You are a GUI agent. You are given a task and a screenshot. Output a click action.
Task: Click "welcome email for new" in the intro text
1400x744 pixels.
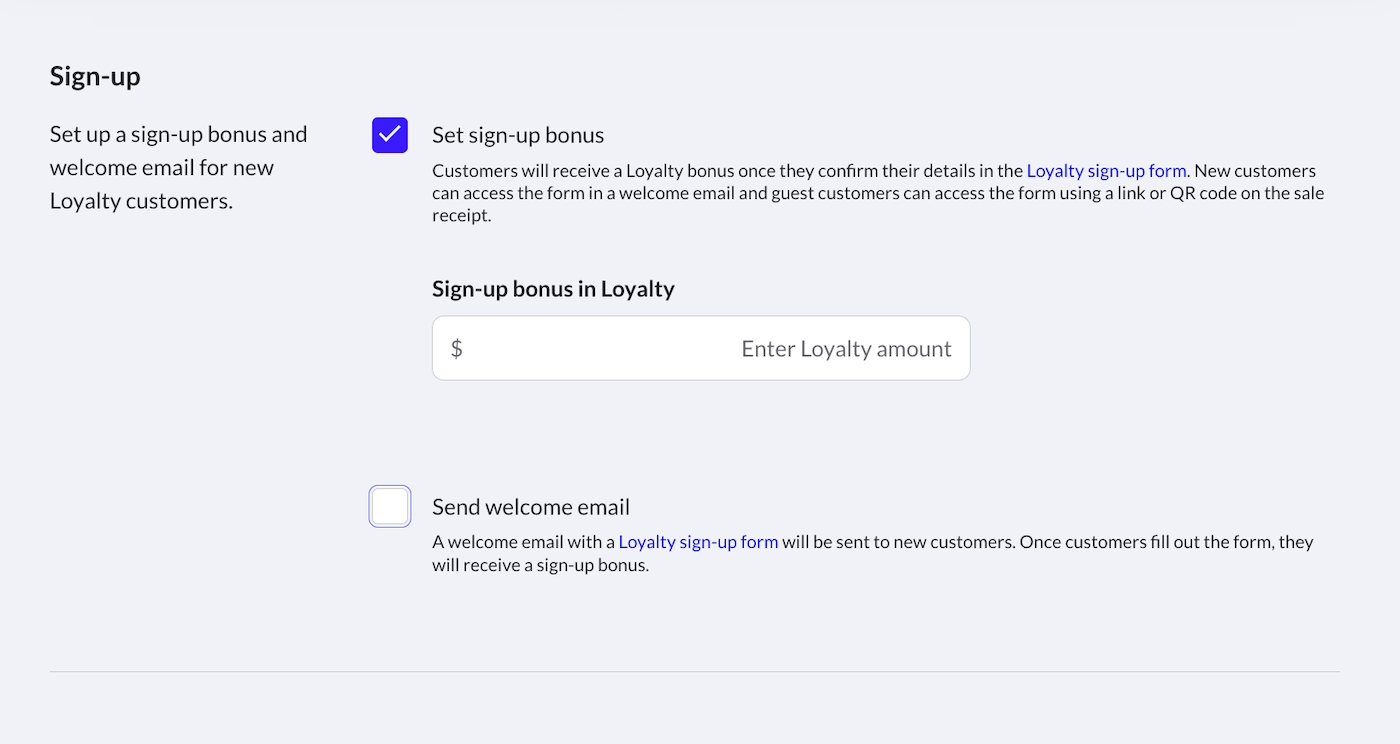tap(162, 167)
